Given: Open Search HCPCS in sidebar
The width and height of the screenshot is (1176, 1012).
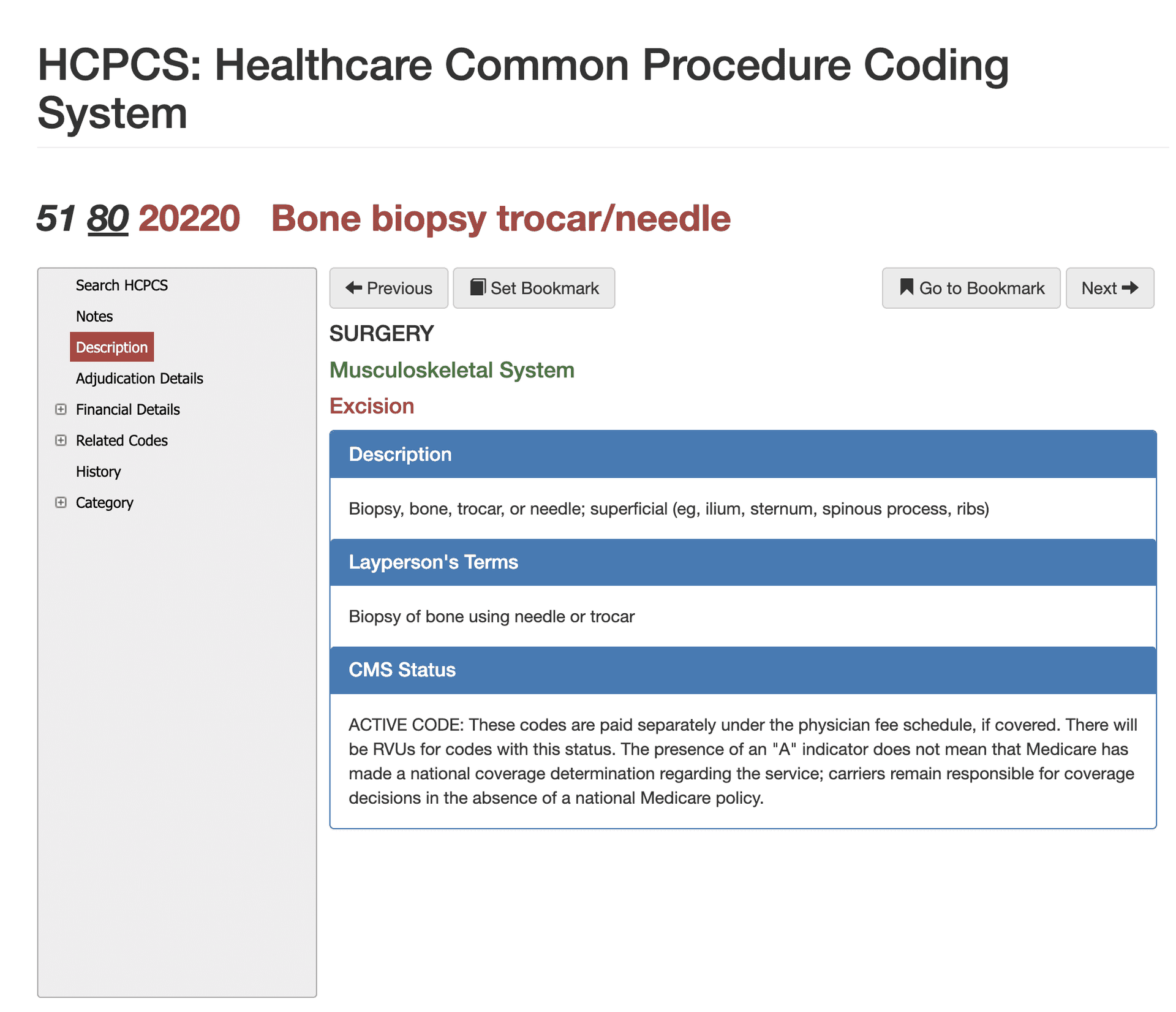Looking at the screenshot, I should 121,285.
